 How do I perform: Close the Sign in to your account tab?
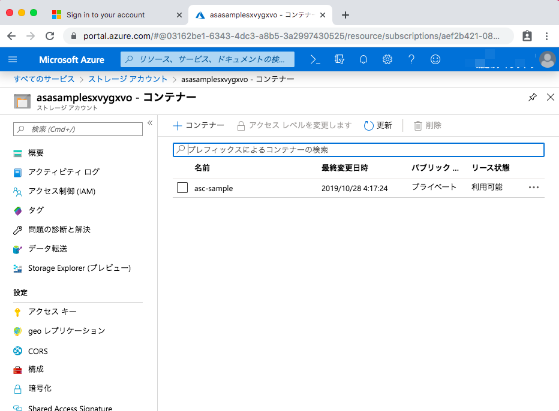click(179, 15)
